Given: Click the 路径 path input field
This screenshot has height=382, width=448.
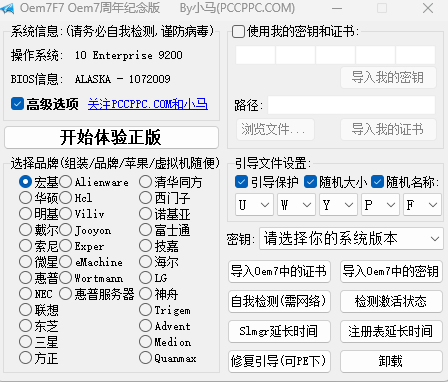Looking at the screenshot, I should tap(352, 105).
